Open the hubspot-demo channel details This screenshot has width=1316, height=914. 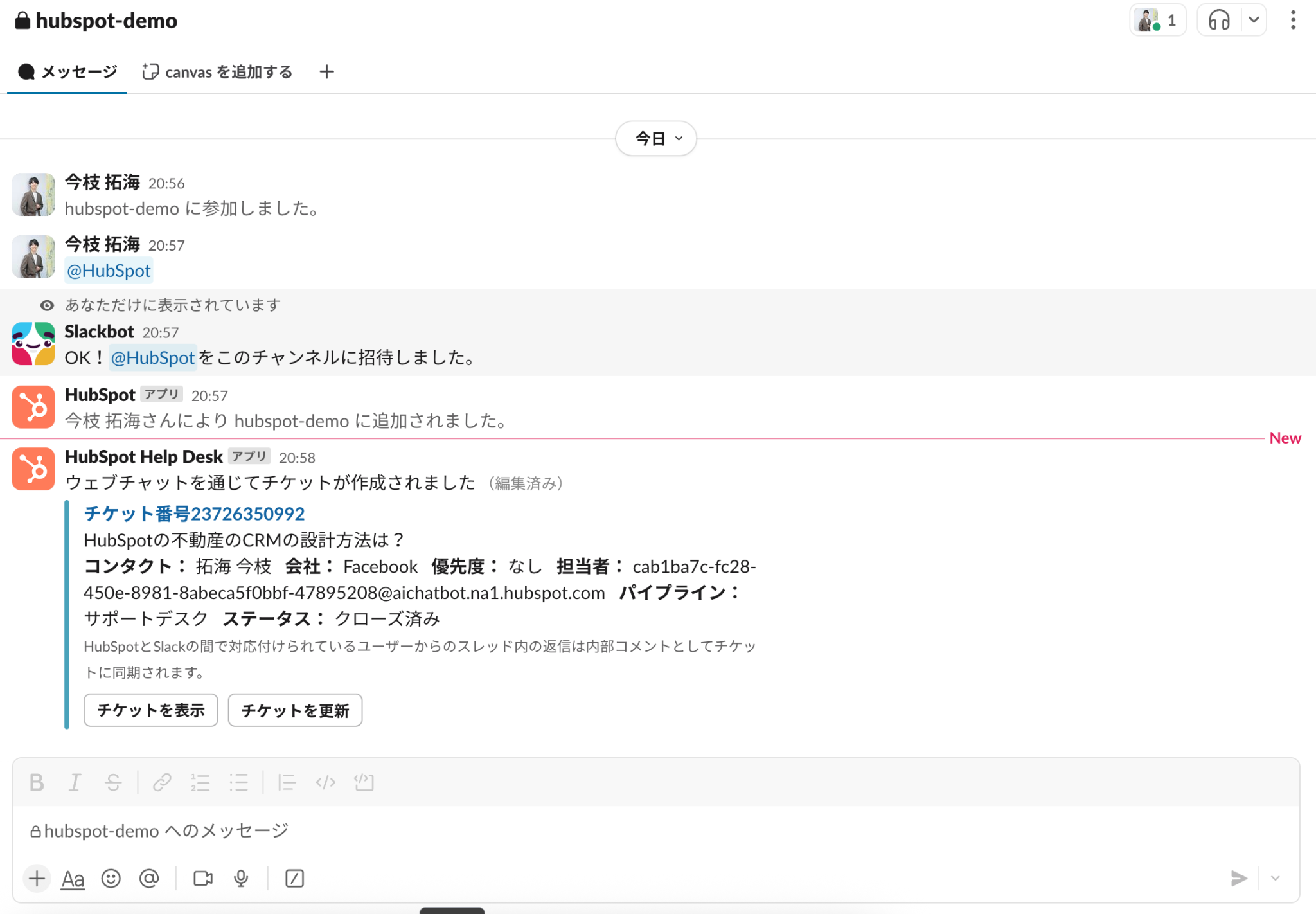pyautogui.click(x=96, y=21)
